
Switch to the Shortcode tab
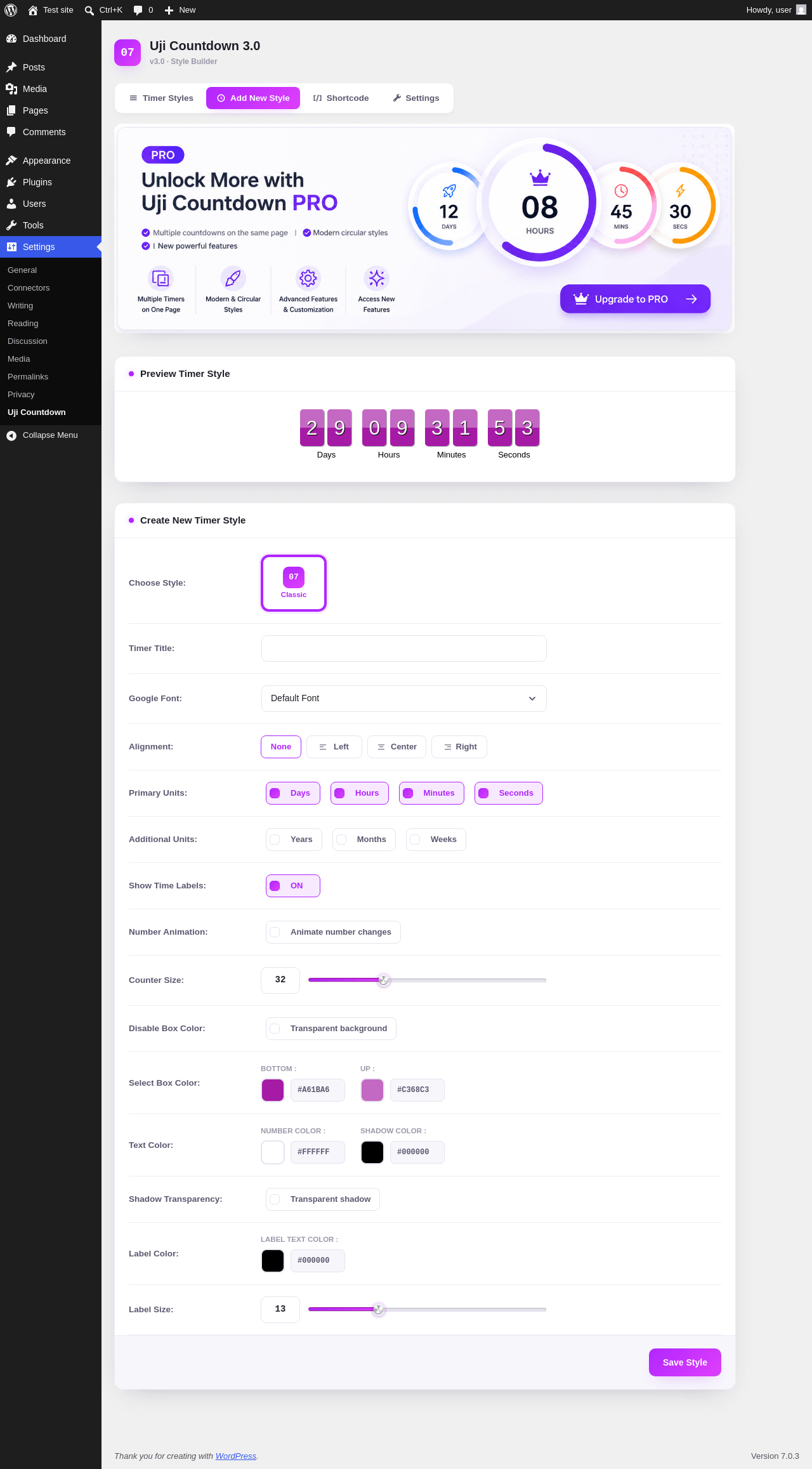coord(341,98)
